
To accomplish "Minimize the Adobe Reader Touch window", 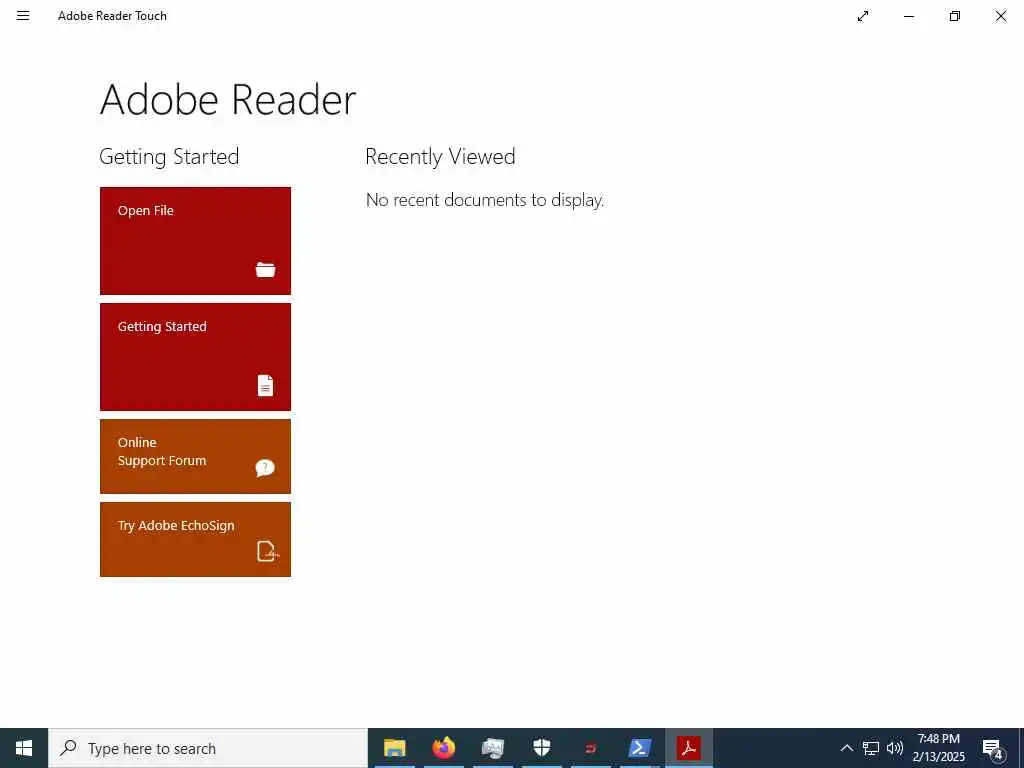I will tap(909, 16).
